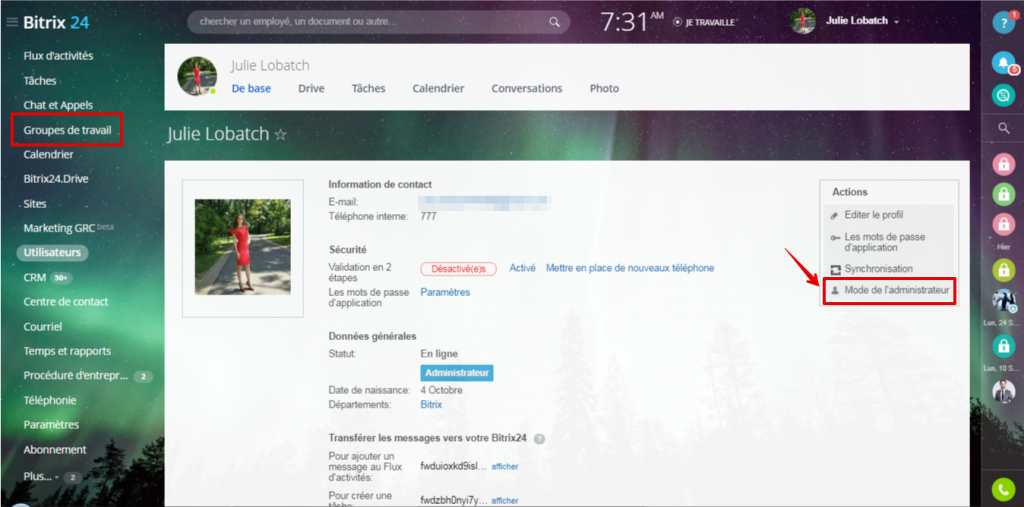The height and width of the screenshot is (507, 1024).
Task: Open Calendrier in the left menu
Action: [x=48, y=155]
